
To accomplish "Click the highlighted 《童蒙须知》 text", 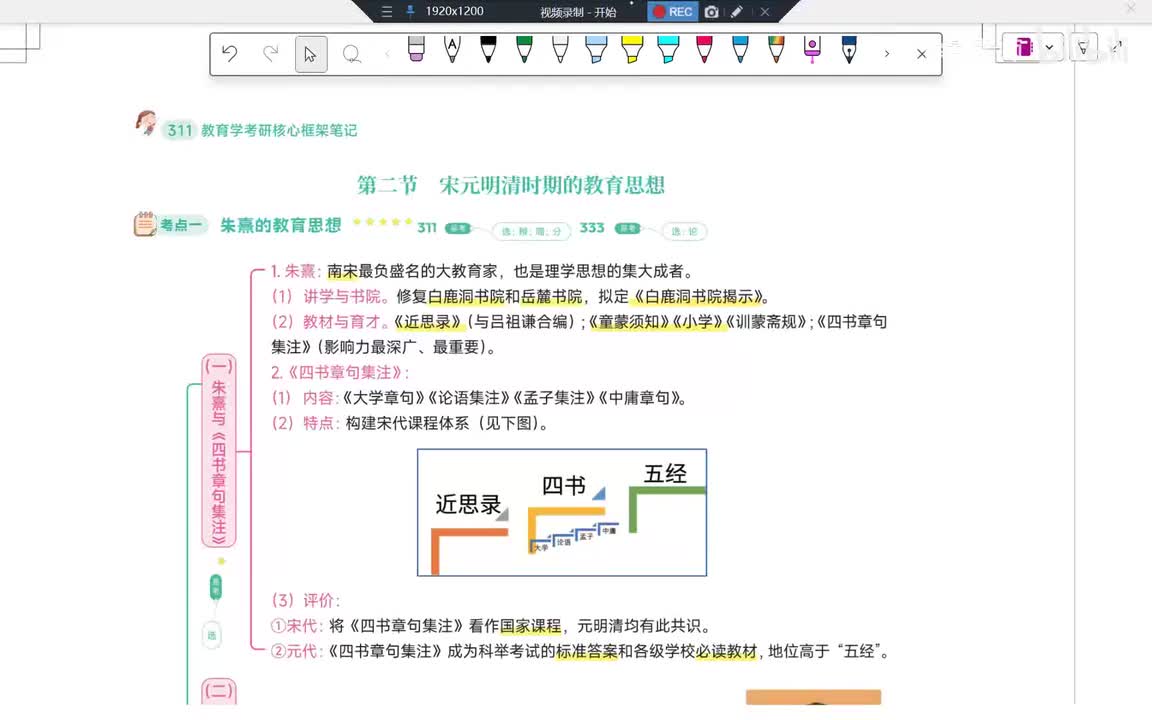I will [630, 322].
